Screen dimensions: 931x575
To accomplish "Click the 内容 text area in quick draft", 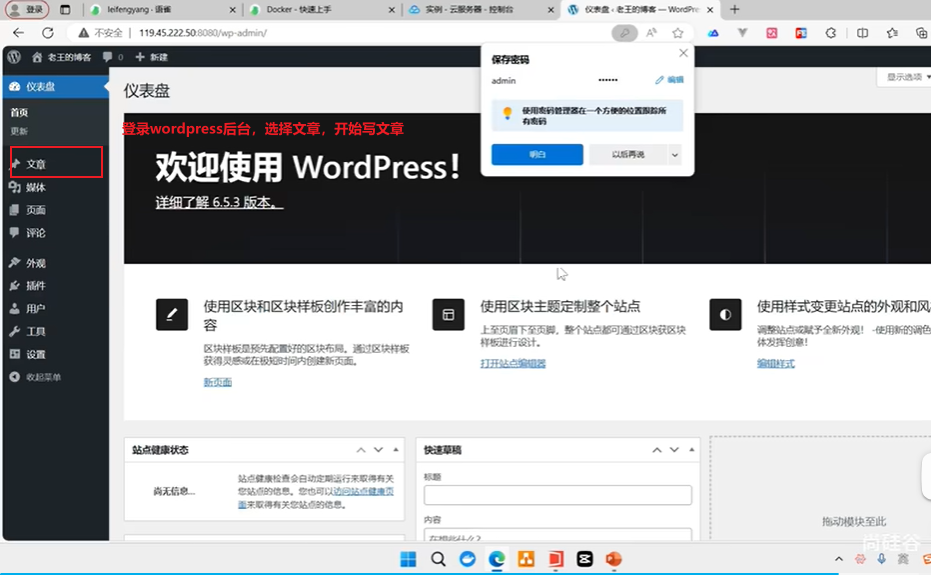I will pos(558,535).
